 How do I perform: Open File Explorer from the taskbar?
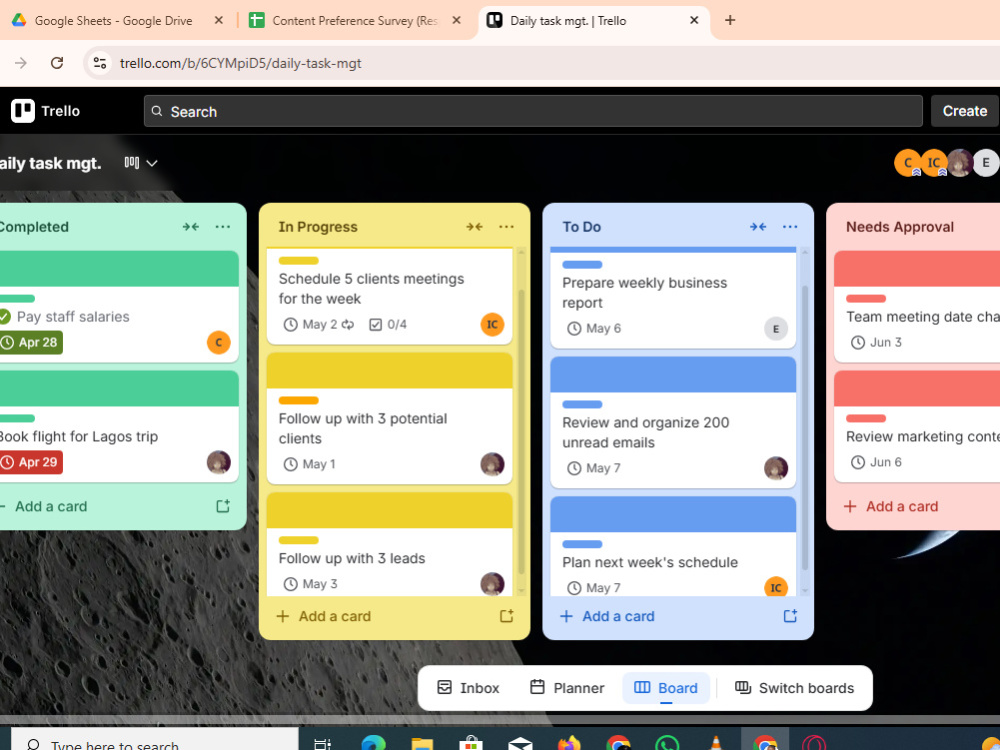(x=422, y=743)
